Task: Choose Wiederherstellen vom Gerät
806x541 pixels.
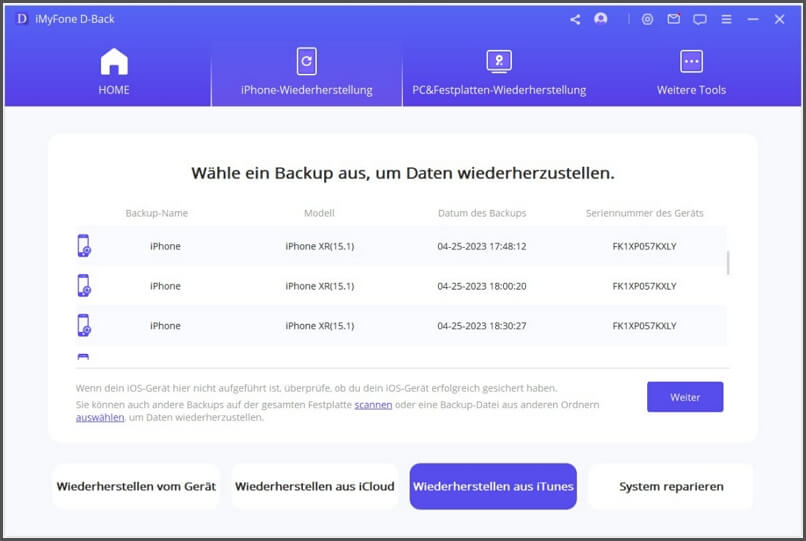Action: pos(136,486)
